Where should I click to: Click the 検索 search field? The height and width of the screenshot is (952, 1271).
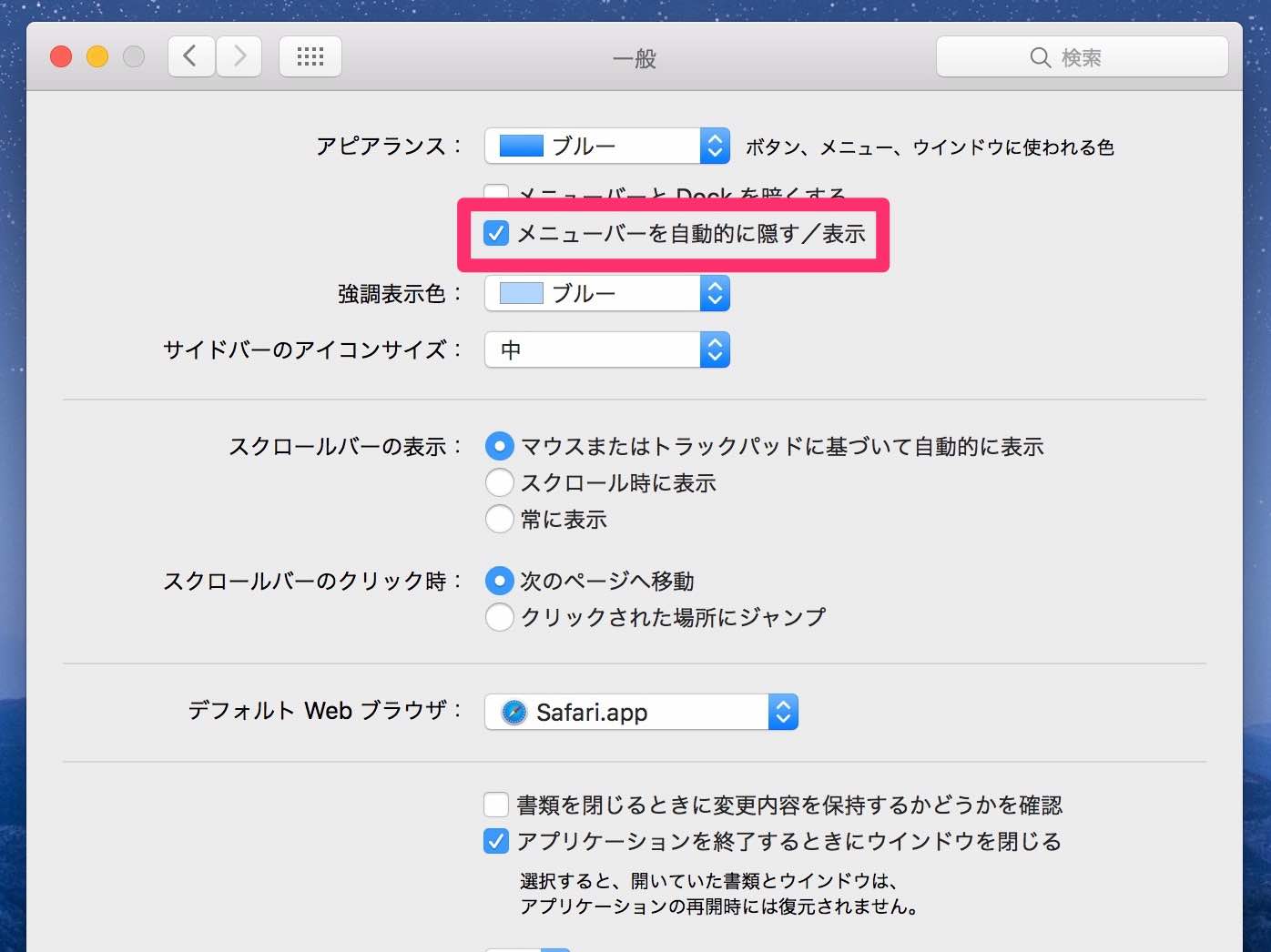1082,57
